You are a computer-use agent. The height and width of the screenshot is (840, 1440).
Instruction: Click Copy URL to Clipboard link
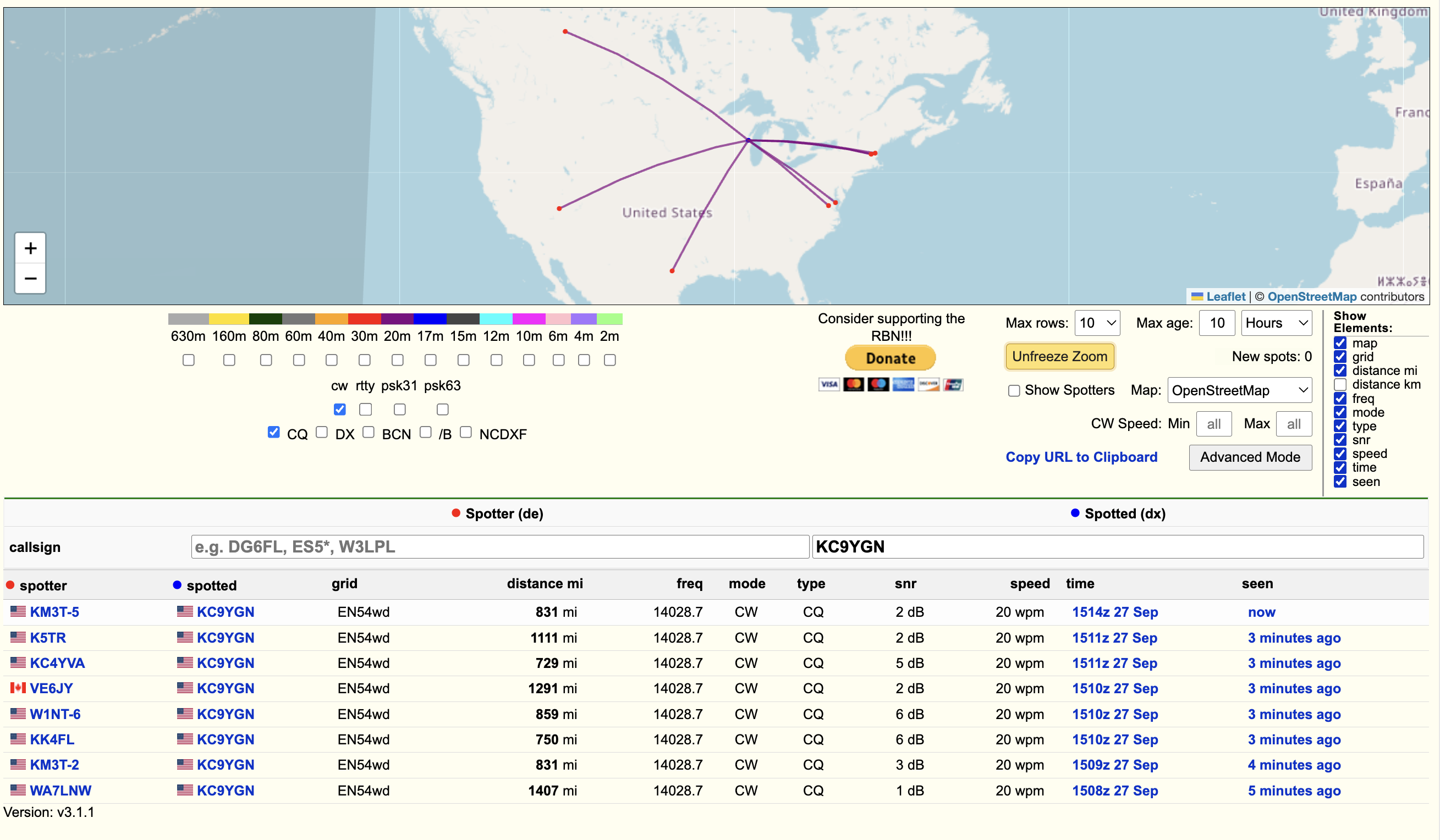coord(1081,457)
